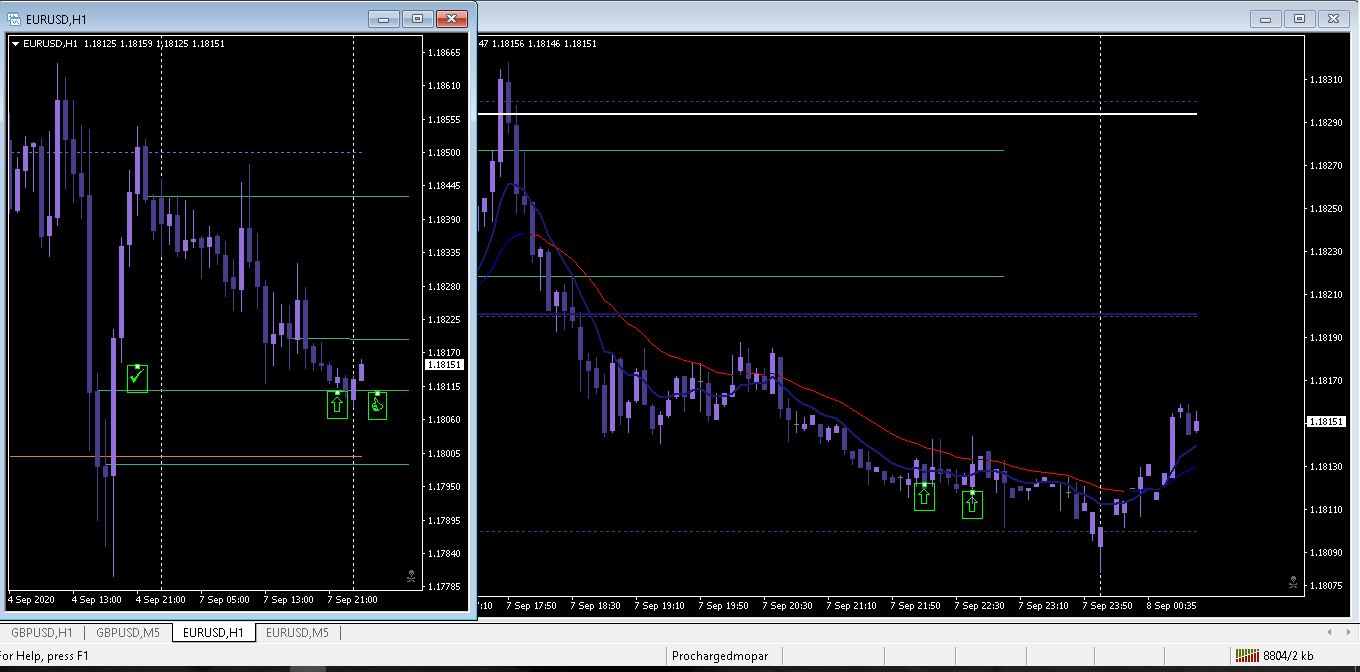Click the 1.18151 price tag on left chart
This screenshot has height=672, width=1360.
coord(444,365)
